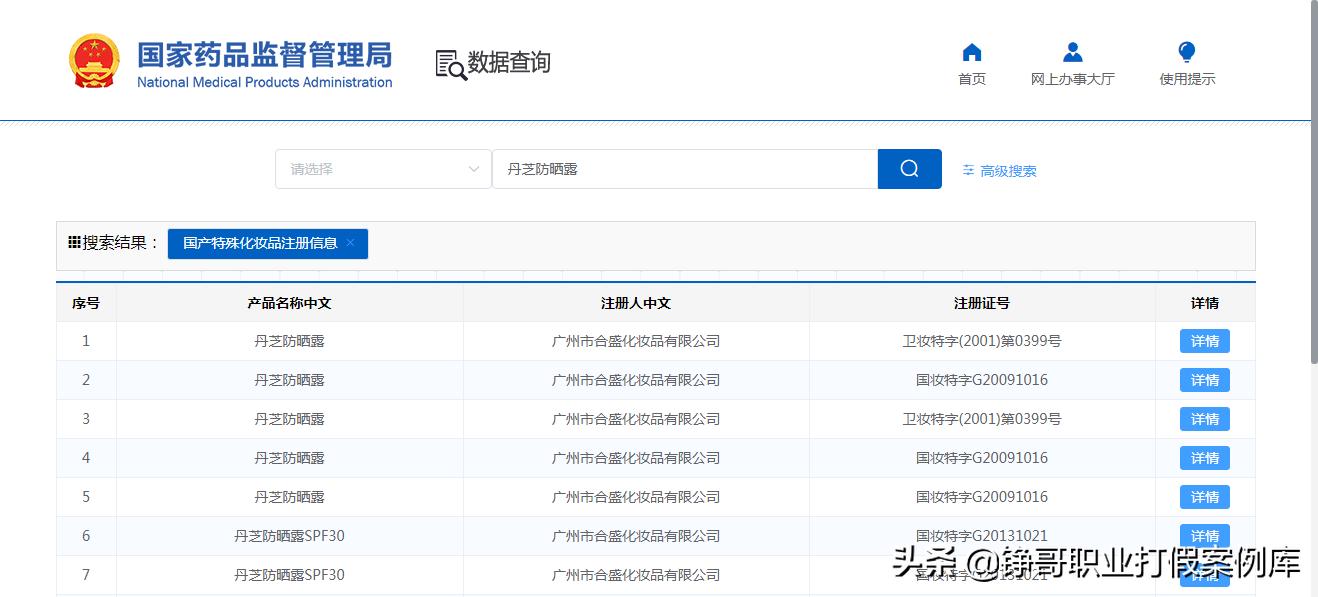This screenshot has width=1318, height=597.
Task: Click the 注册证号 column header
Action: (x=981, y=303)
